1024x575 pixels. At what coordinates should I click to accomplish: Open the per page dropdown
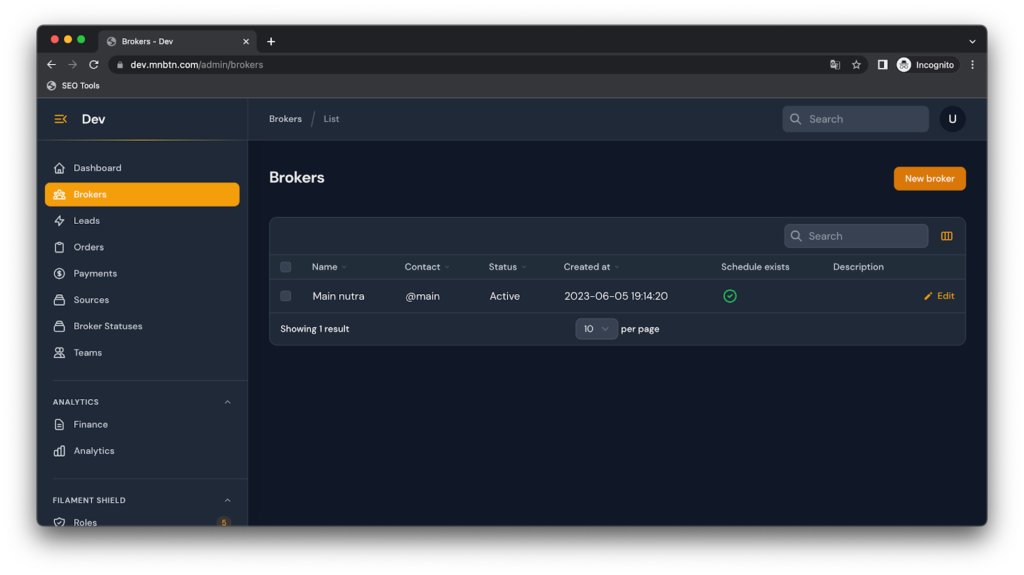(x=596, y=329)
